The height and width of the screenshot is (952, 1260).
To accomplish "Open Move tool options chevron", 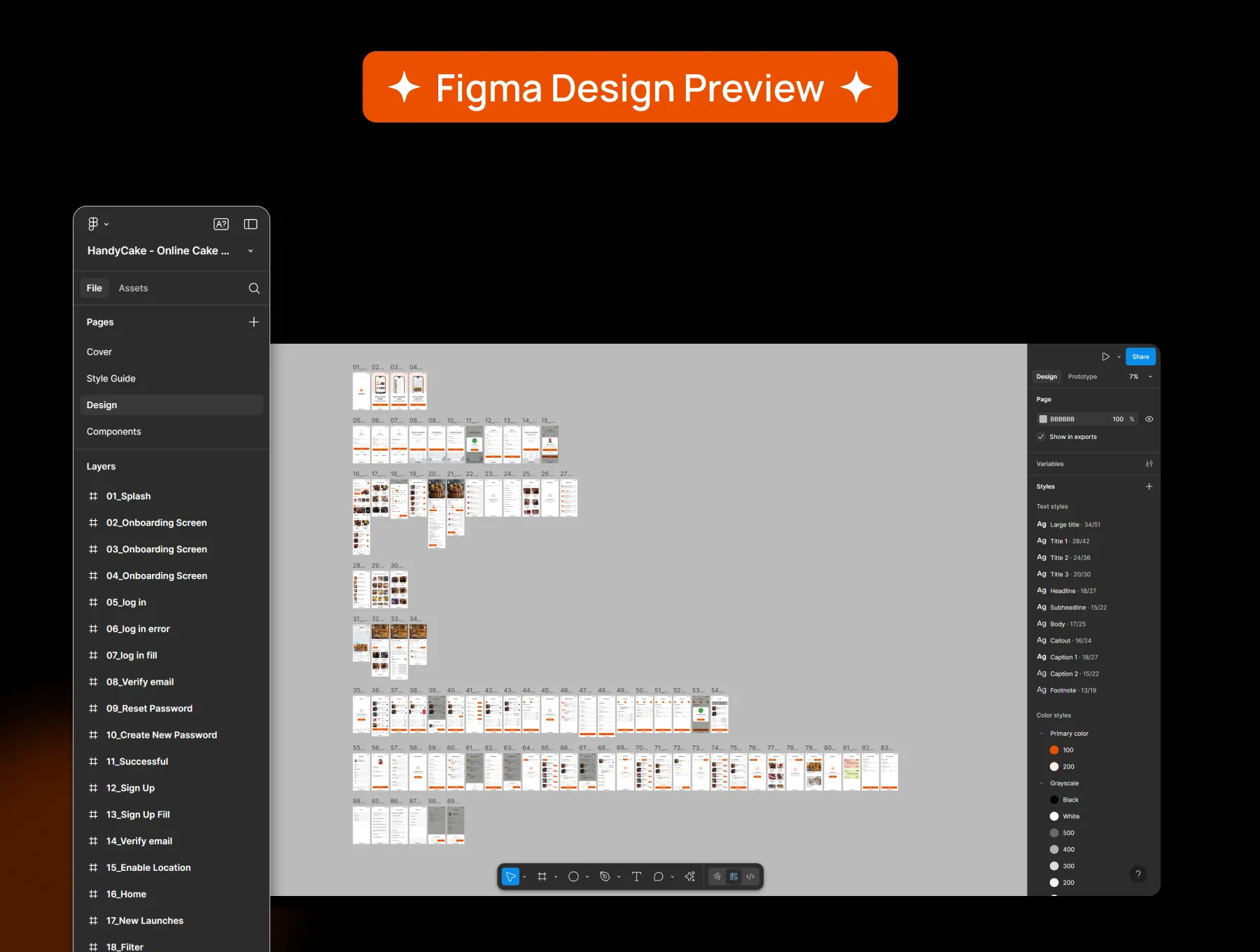I will (x=524, y=877).
